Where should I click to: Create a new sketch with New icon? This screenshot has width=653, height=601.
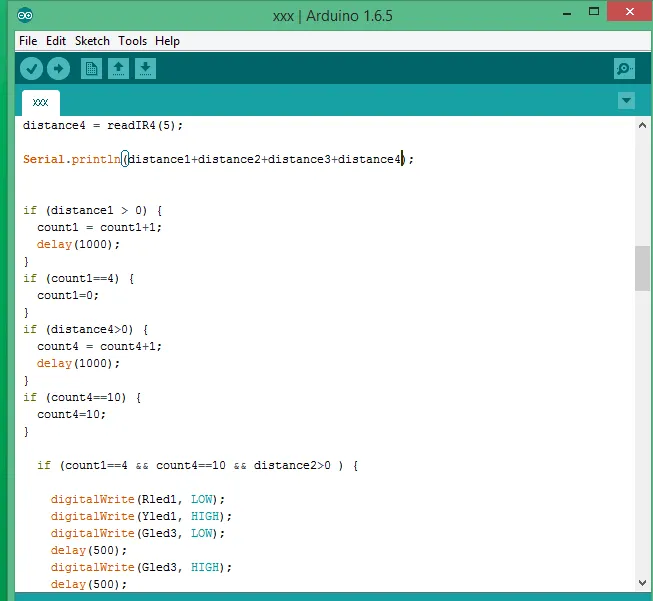tap(91, 69)
